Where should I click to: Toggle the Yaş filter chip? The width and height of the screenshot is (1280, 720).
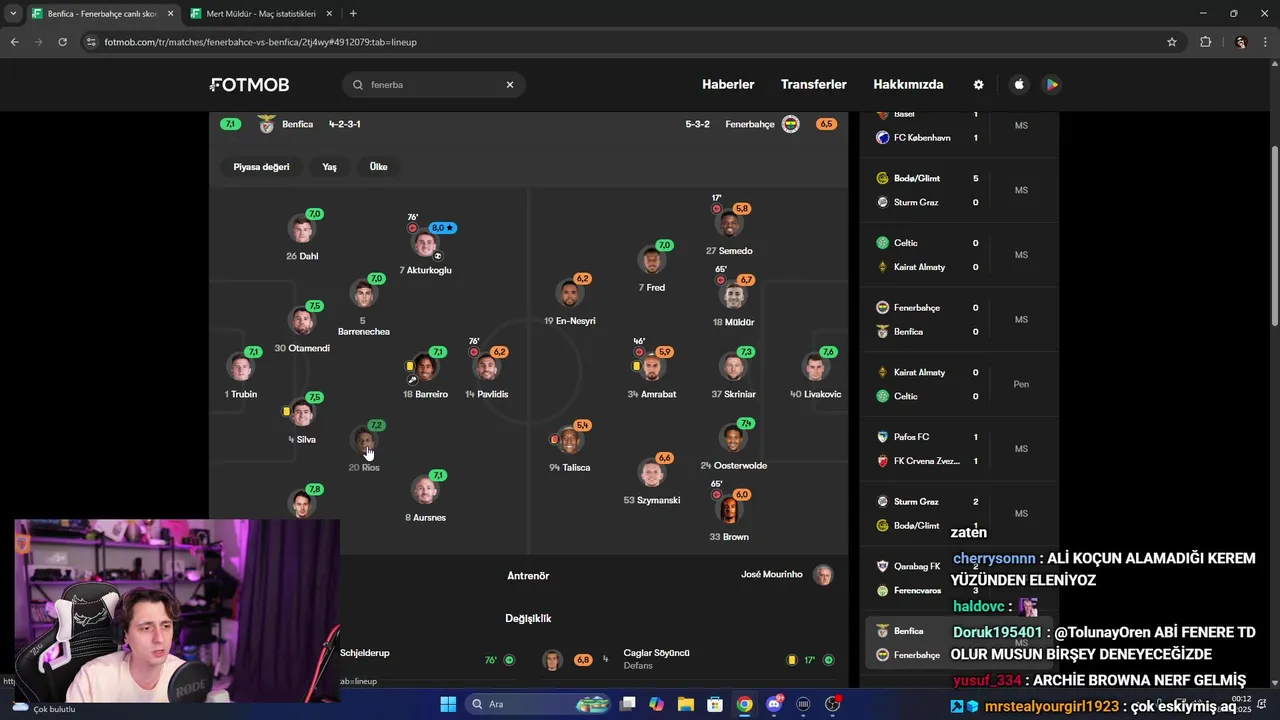(x=329, y=167)
